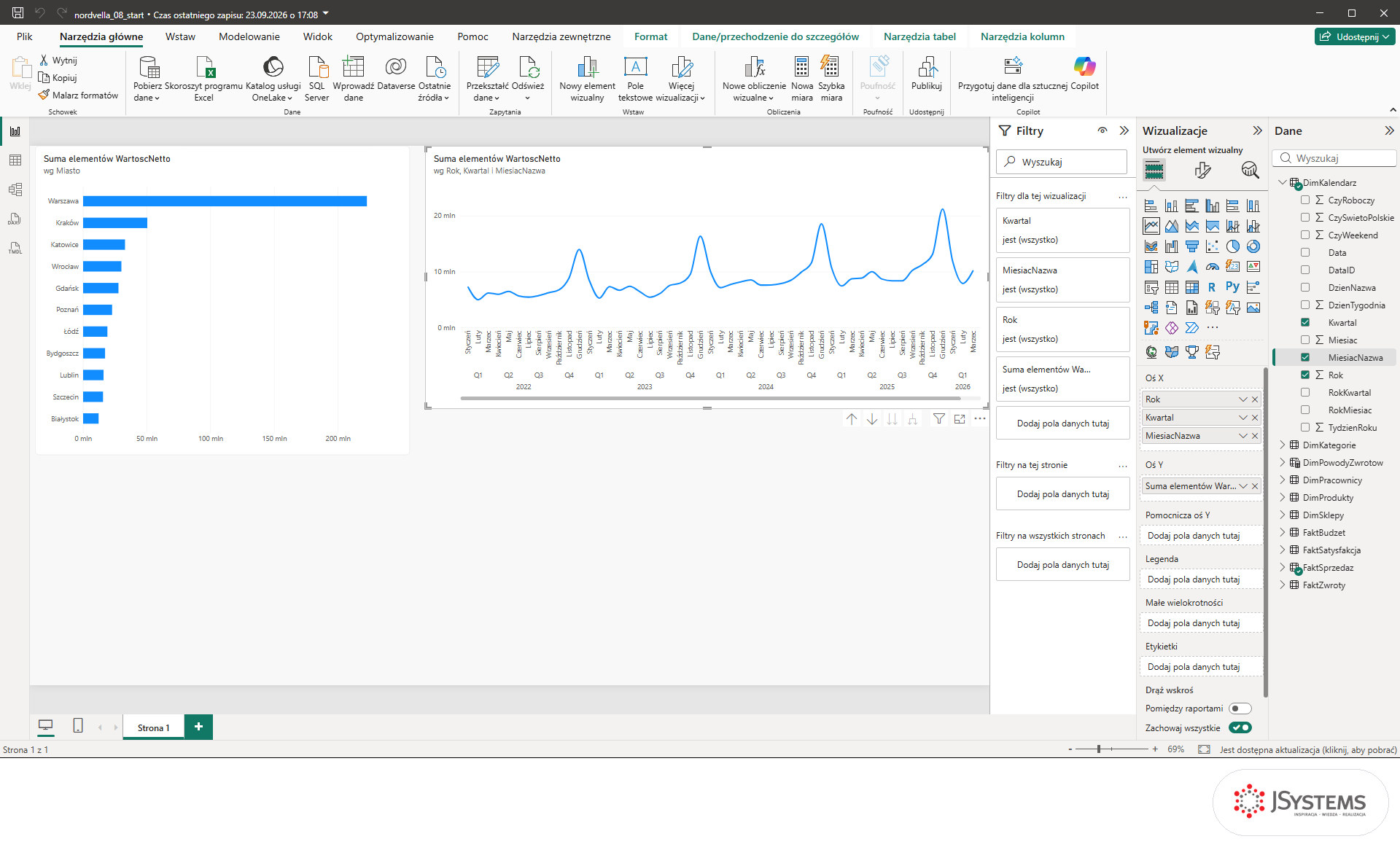Click the drill up arrow on chart
This screenshot has width=1400, height=847.
[852, 418]
